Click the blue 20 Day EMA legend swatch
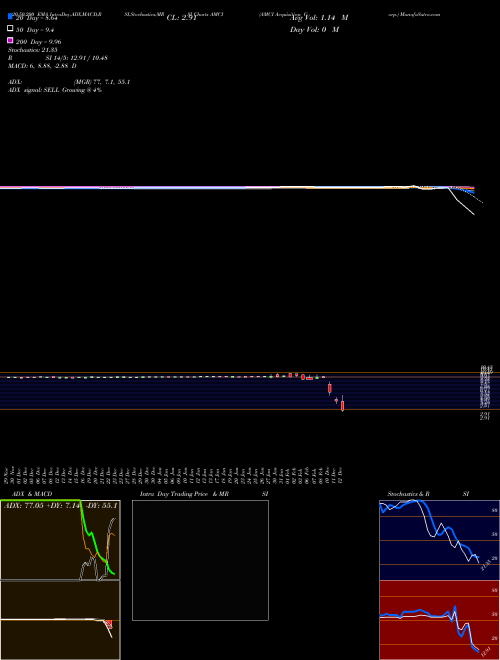 click(x=10, y=16)
